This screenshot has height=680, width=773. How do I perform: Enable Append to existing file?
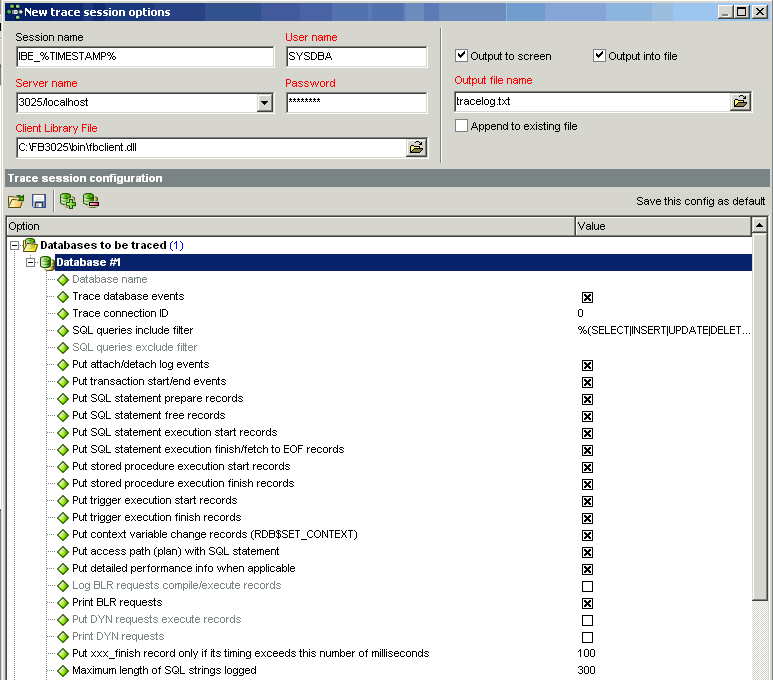pyautogui.click(x=461, y=126)
